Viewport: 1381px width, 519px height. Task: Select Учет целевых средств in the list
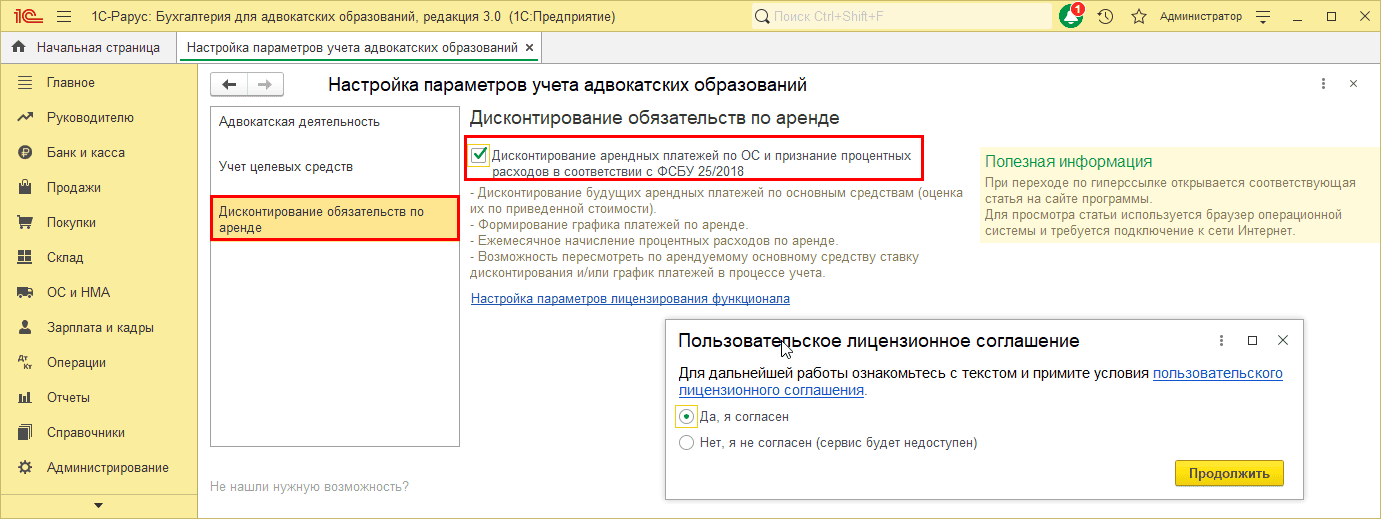pyautogui.click(x=286, y=167)
